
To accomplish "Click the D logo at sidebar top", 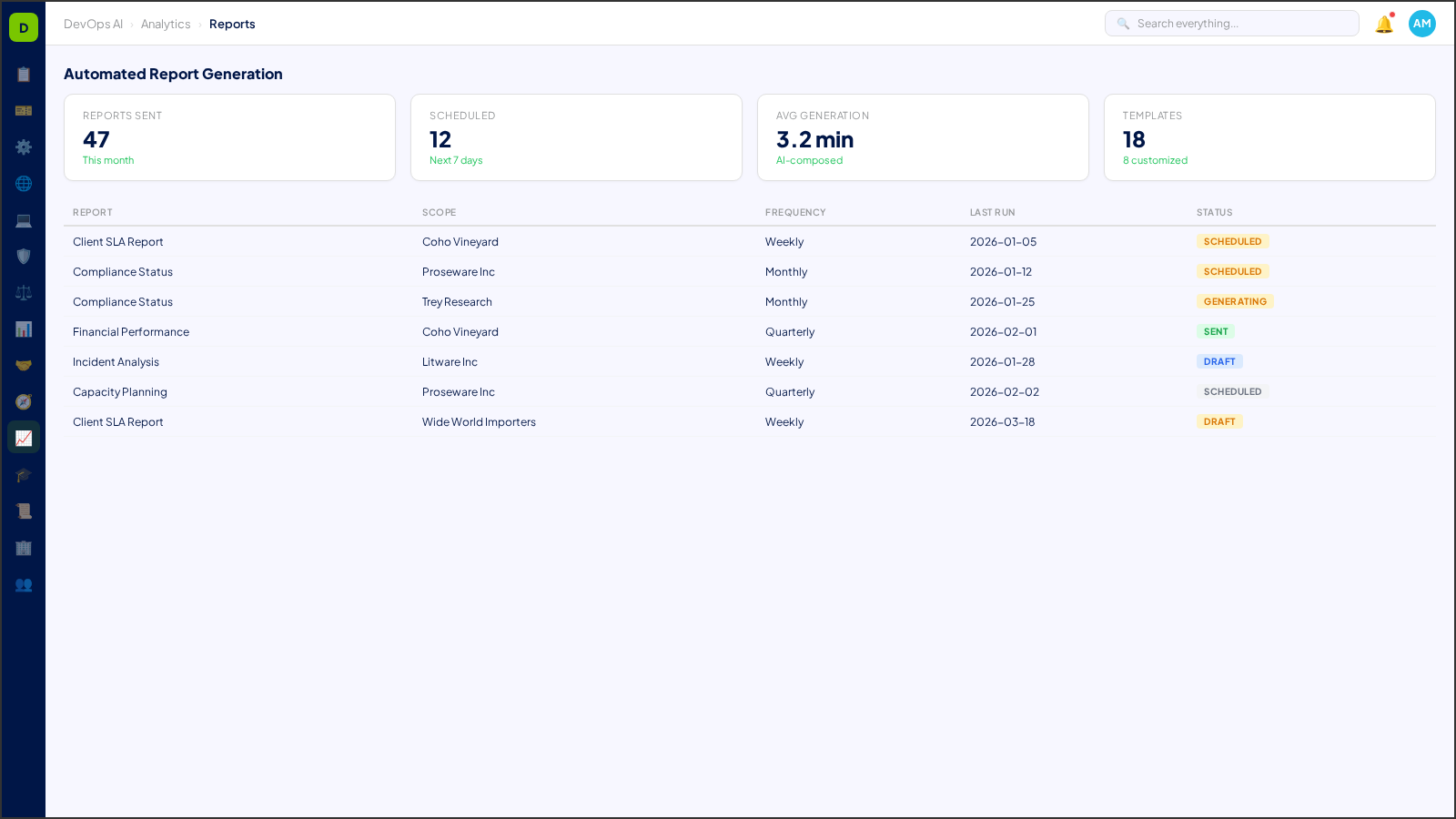I will point(23,26).
